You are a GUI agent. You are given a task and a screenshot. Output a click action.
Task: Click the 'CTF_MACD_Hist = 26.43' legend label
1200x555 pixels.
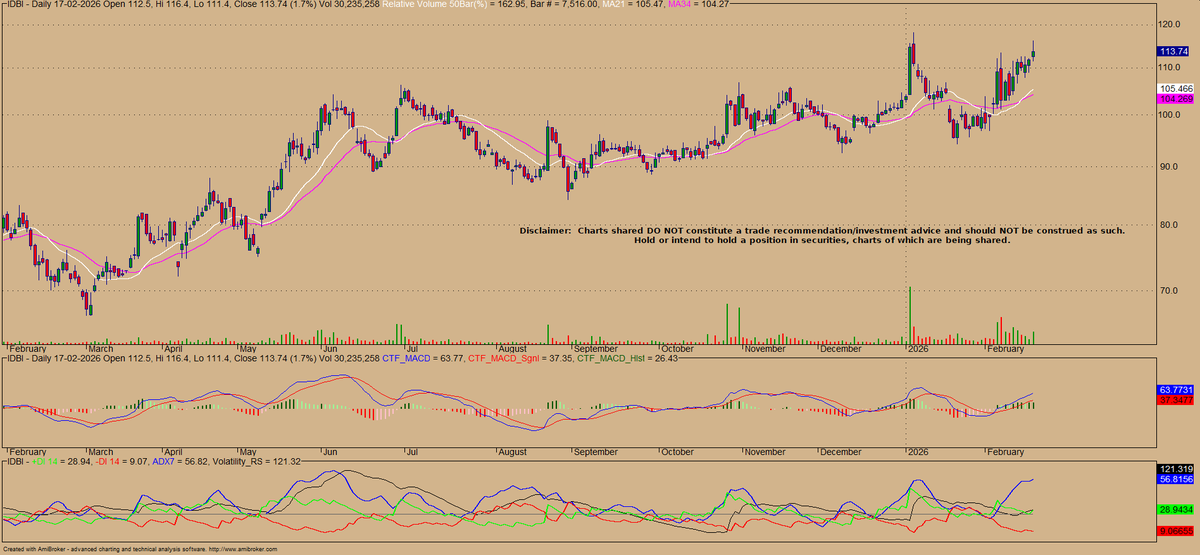(x=626, y=358)
